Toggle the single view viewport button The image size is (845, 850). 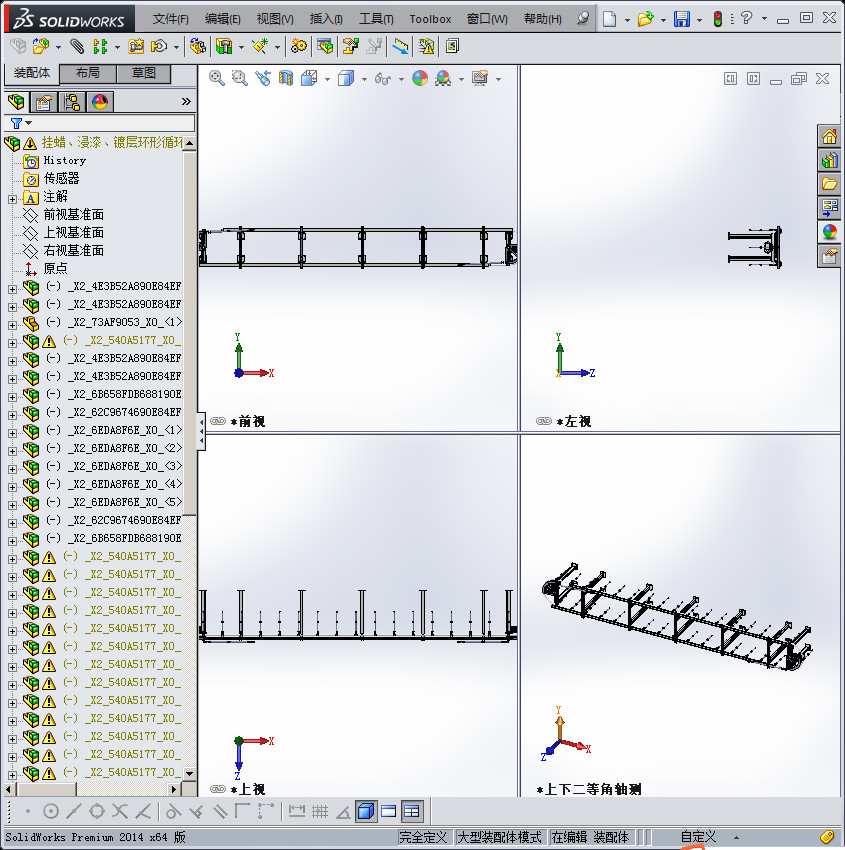click(366, 811)
